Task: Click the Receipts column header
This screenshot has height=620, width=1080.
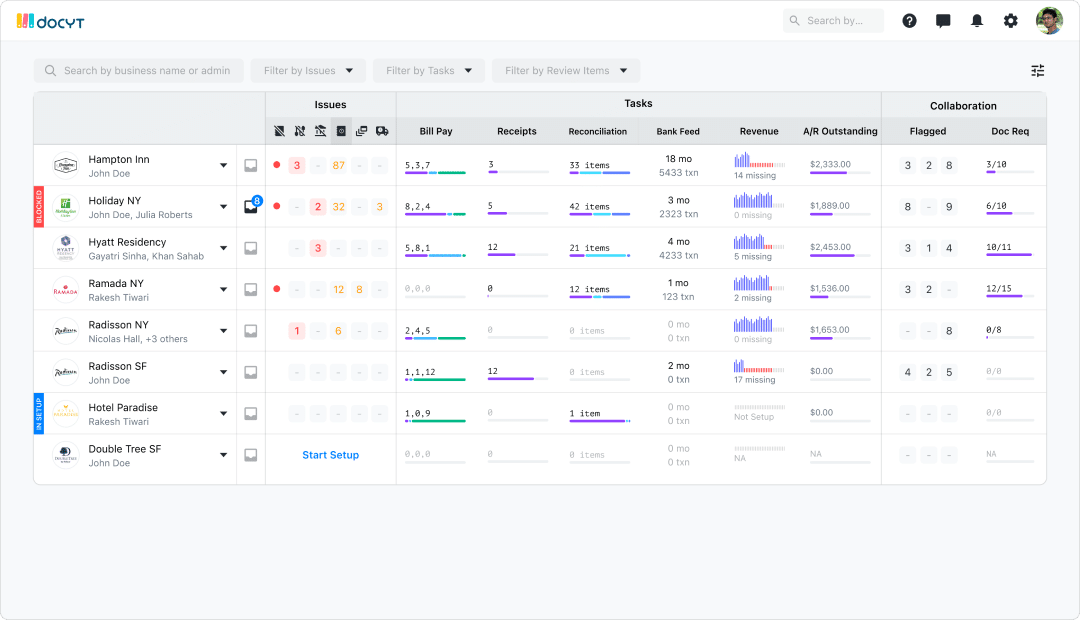Action: [x=517, y=131]
